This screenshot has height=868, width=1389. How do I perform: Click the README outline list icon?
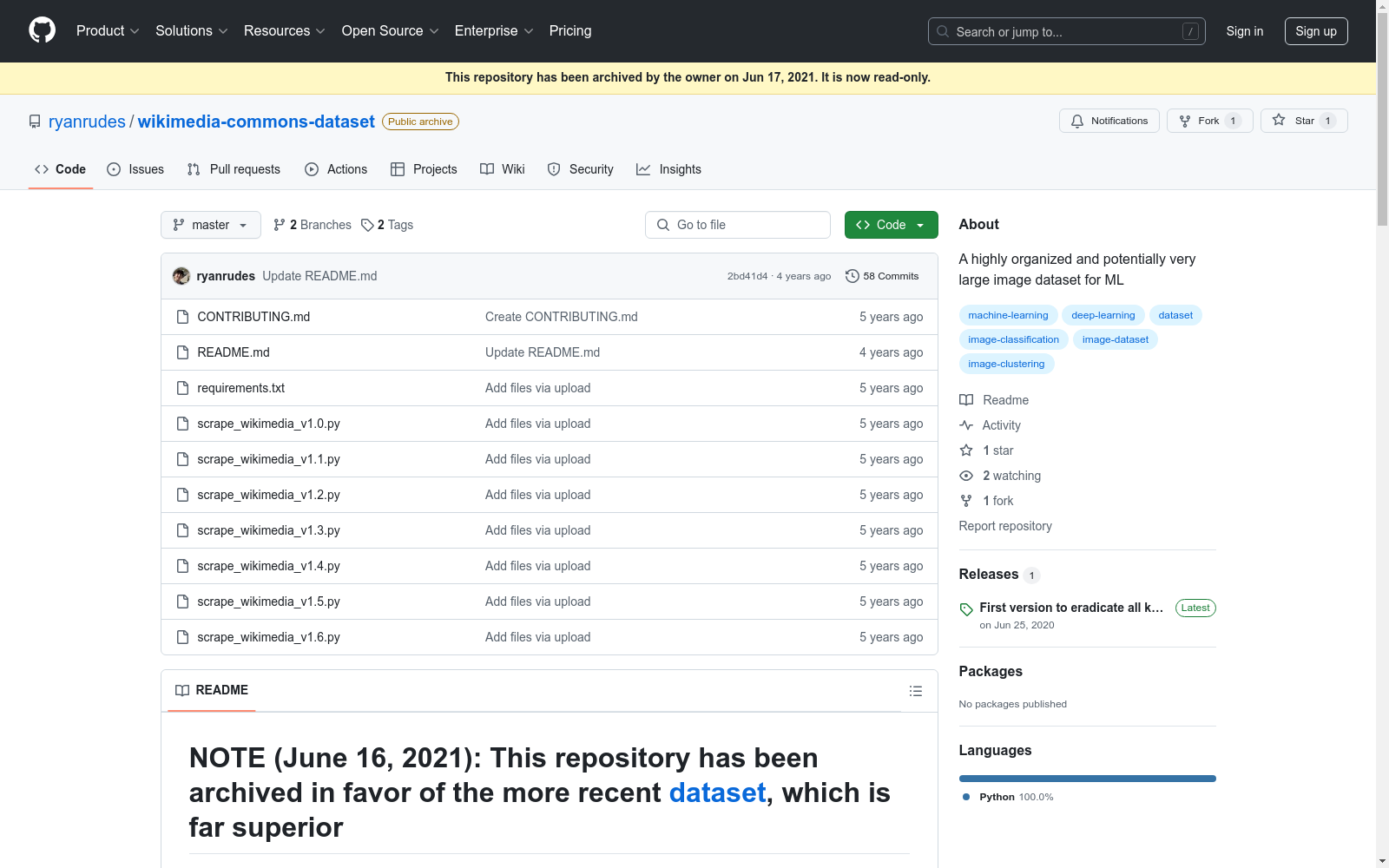[915, 691]
